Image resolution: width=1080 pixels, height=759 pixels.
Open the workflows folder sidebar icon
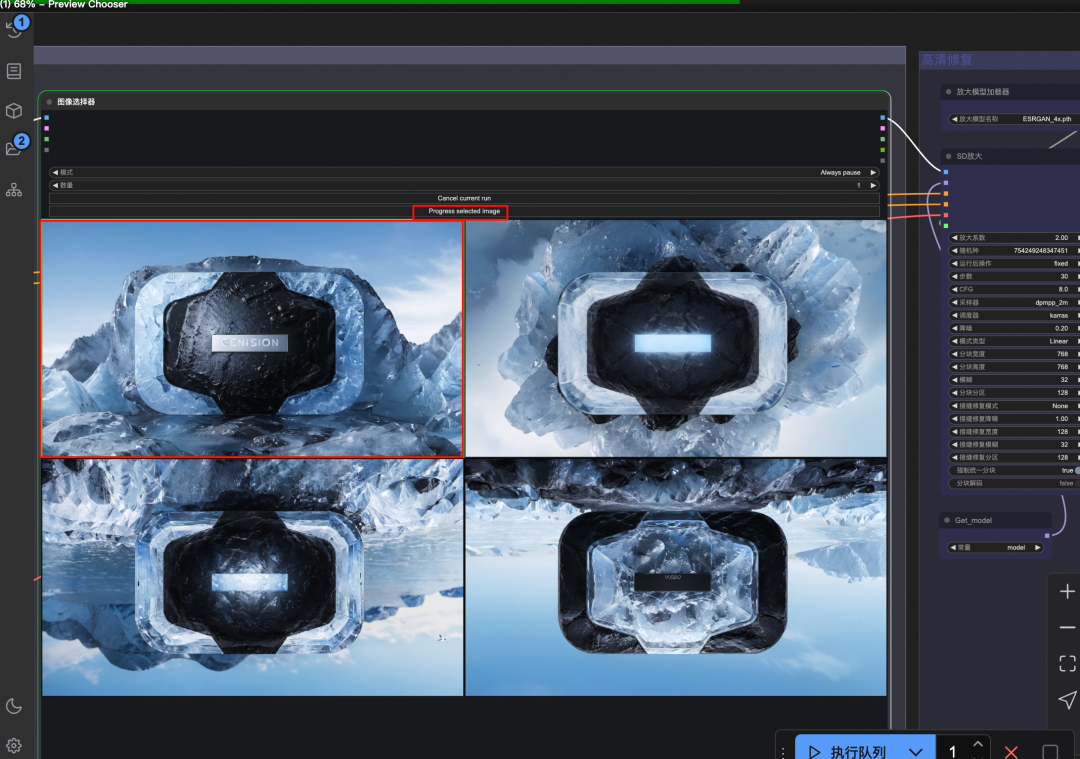point(14,148)
